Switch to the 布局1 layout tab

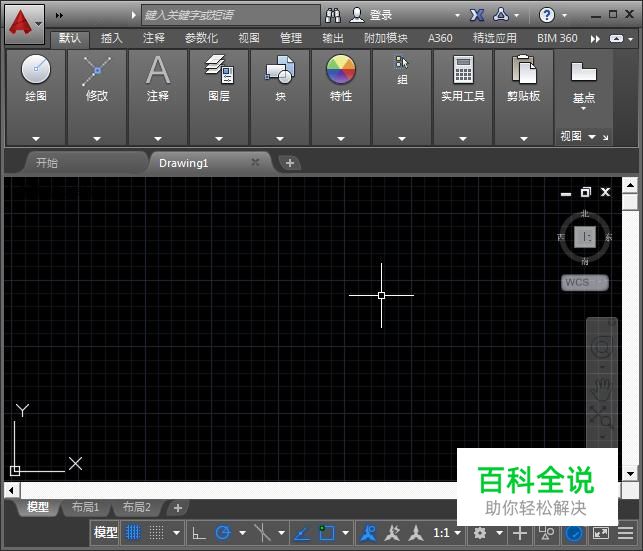tap(84, 507)
